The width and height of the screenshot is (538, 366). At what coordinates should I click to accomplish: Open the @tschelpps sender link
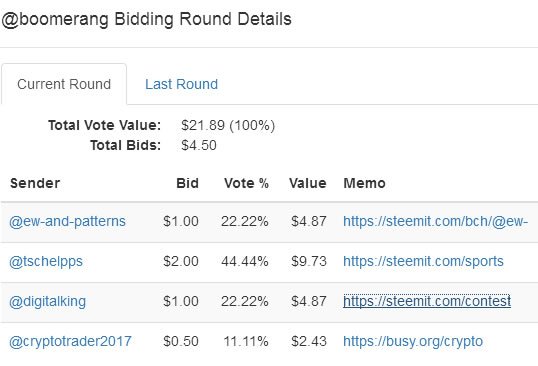[46, 261]
